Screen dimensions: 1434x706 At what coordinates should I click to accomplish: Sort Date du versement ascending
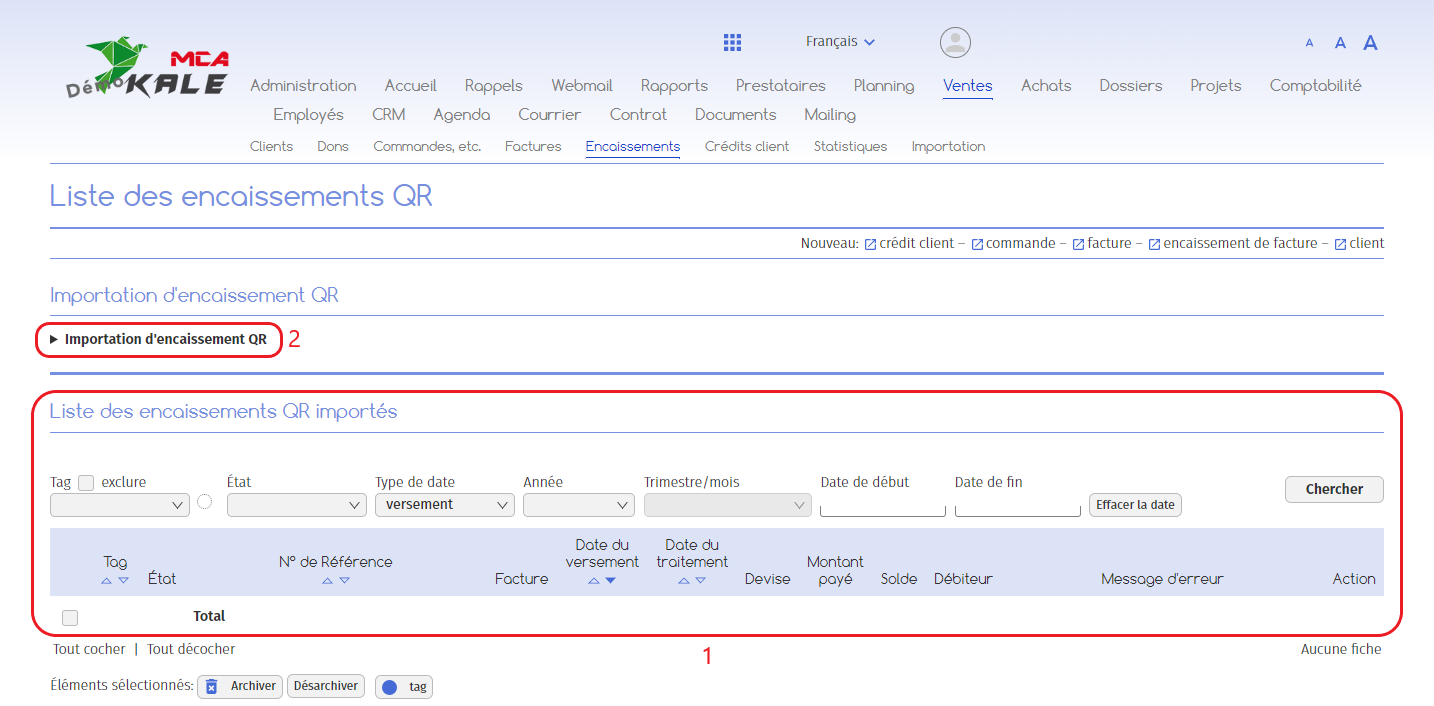click(593, 581)
